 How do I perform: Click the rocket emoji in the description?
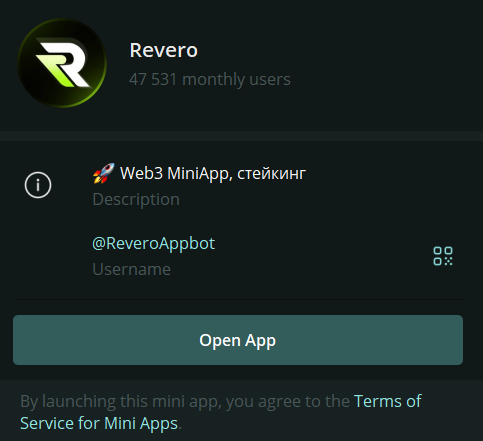coord(104,173)
